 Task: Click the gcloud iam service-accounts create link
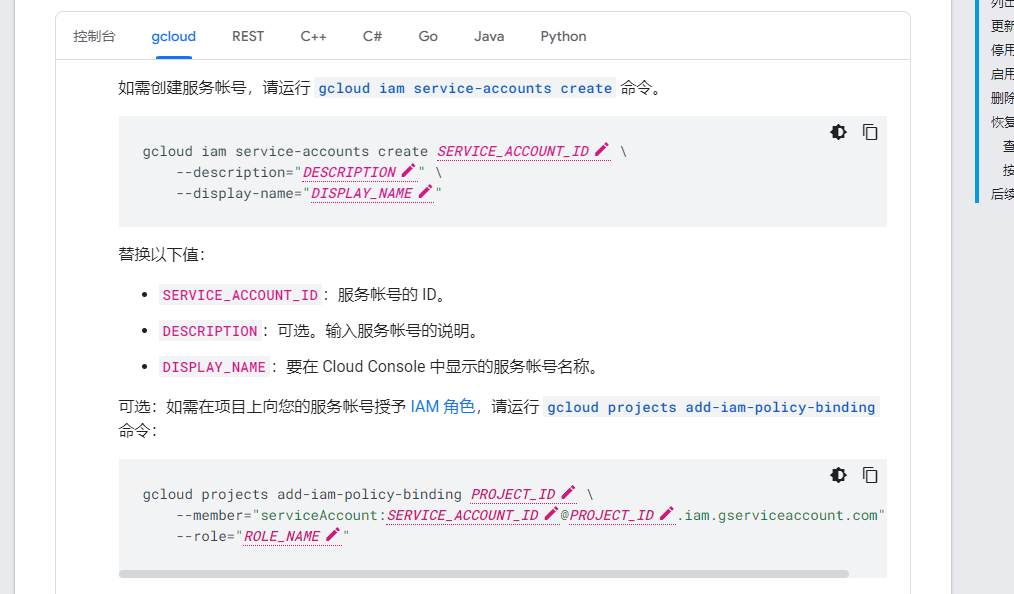pos(465,88)
